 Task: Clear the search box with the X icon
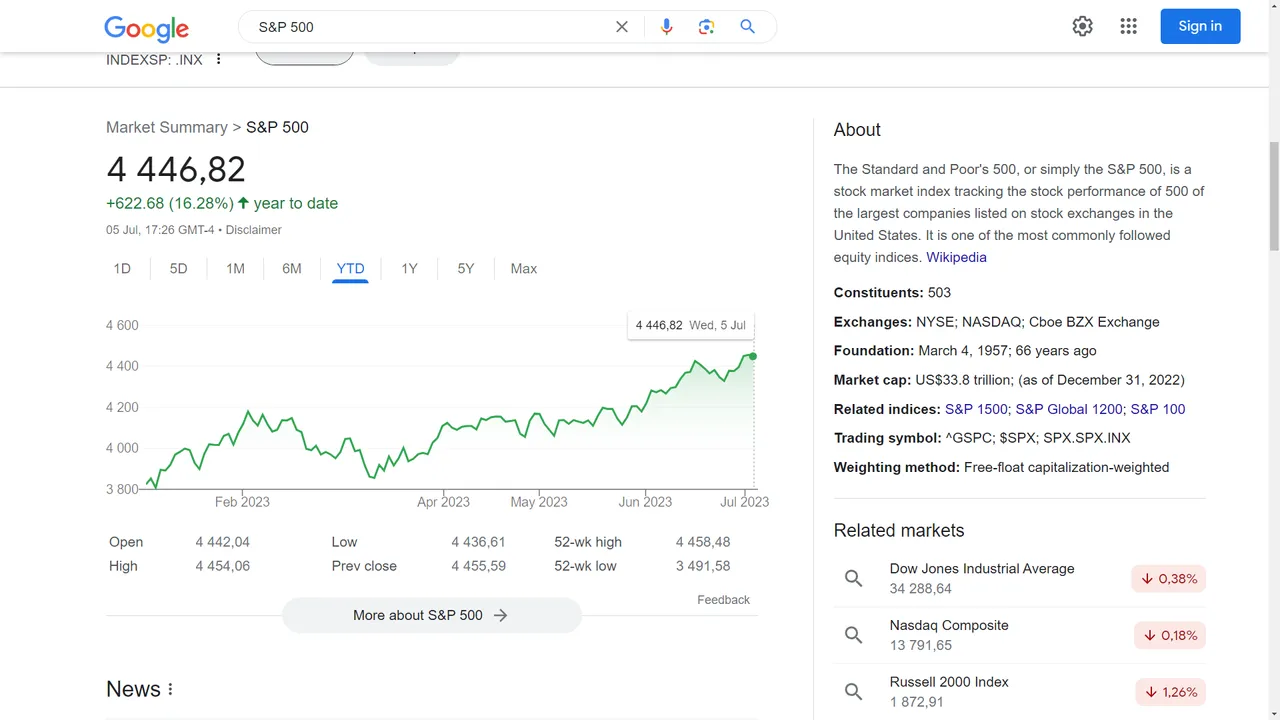(x=622, y=27)
